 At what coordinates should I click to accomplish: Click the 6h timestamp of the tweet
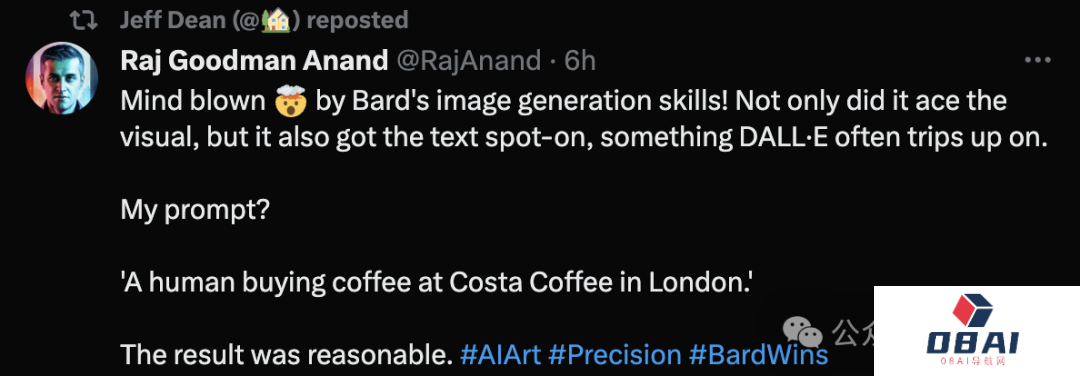click(x=580, y=61)
